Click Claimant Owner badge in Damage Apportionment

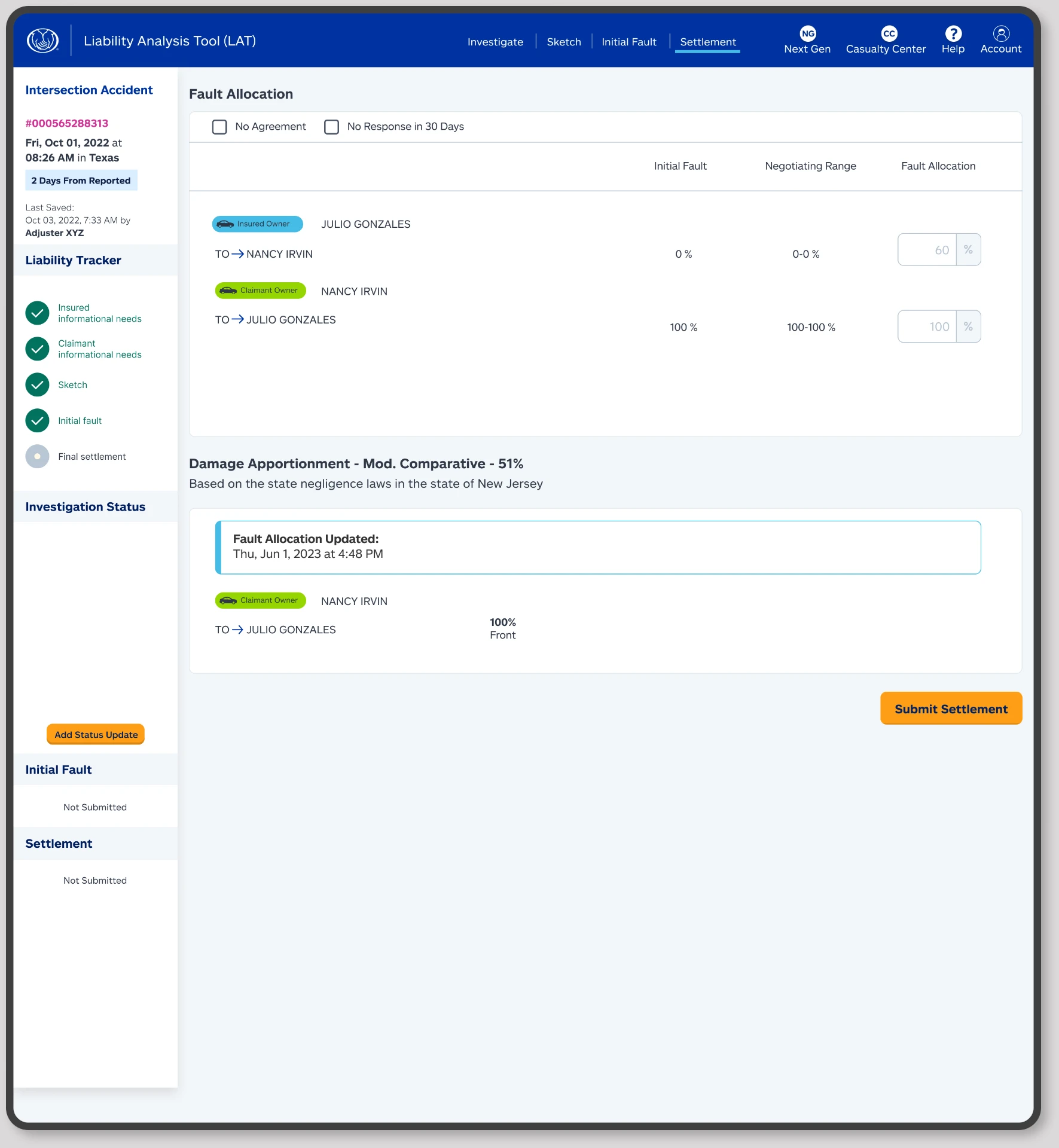coord(261,600)
